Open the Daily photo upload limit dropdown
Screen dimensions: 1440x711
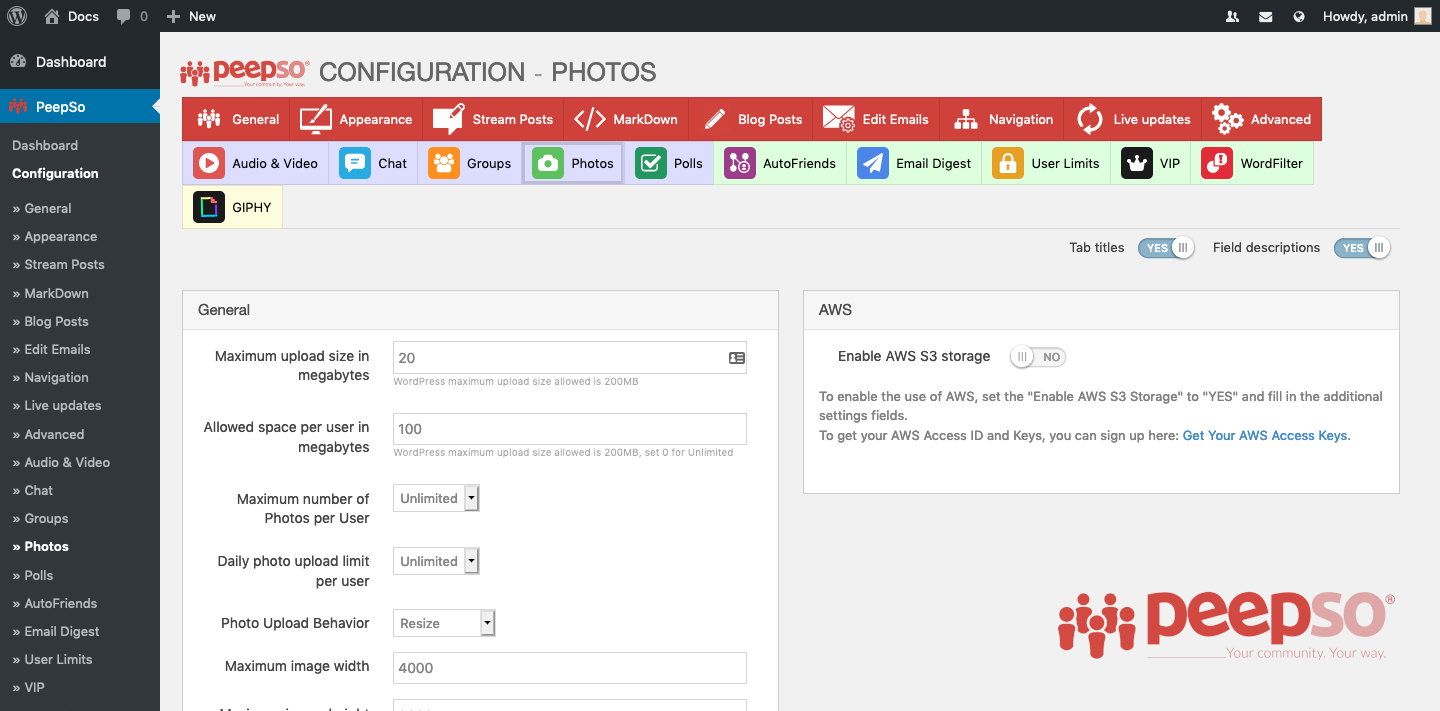(436, 561)
